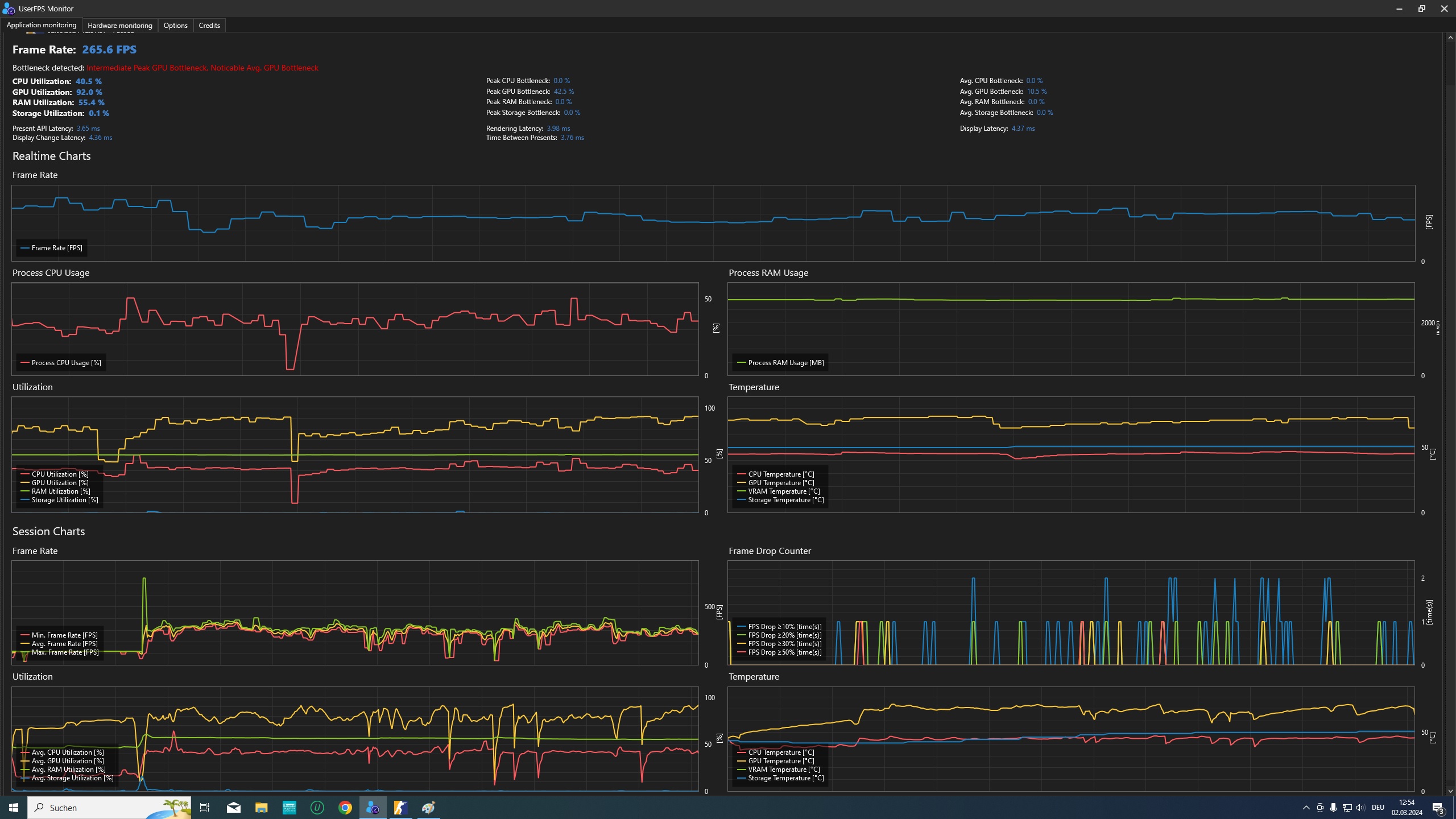Click the UserFPS Monitor taskbar icon
Image resolution: width=1456 pixels, height=819 pixels.
[373, 808]
